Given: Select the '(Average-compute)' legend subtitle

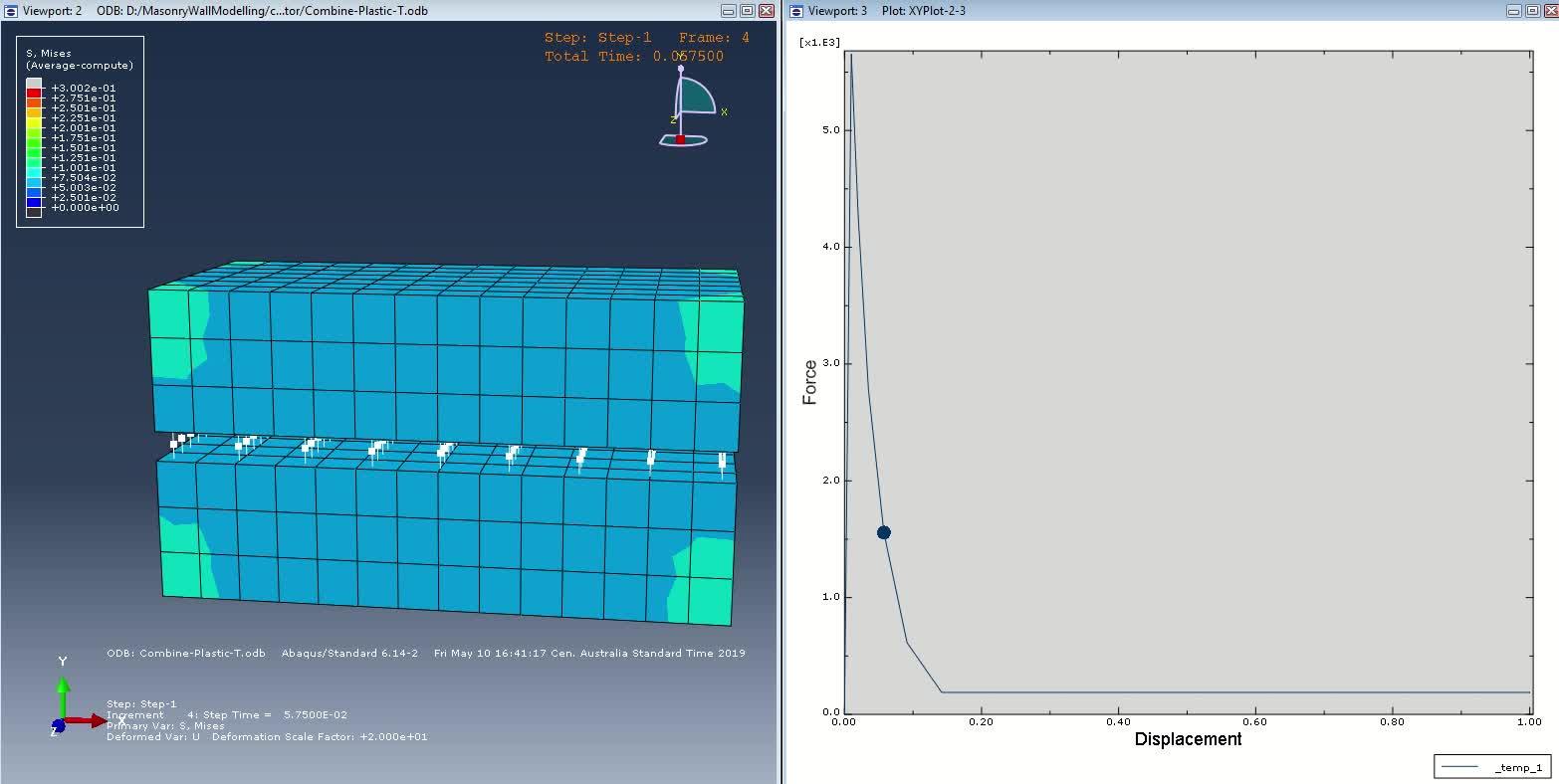Looking at the screenshot, I should [80, 66].
